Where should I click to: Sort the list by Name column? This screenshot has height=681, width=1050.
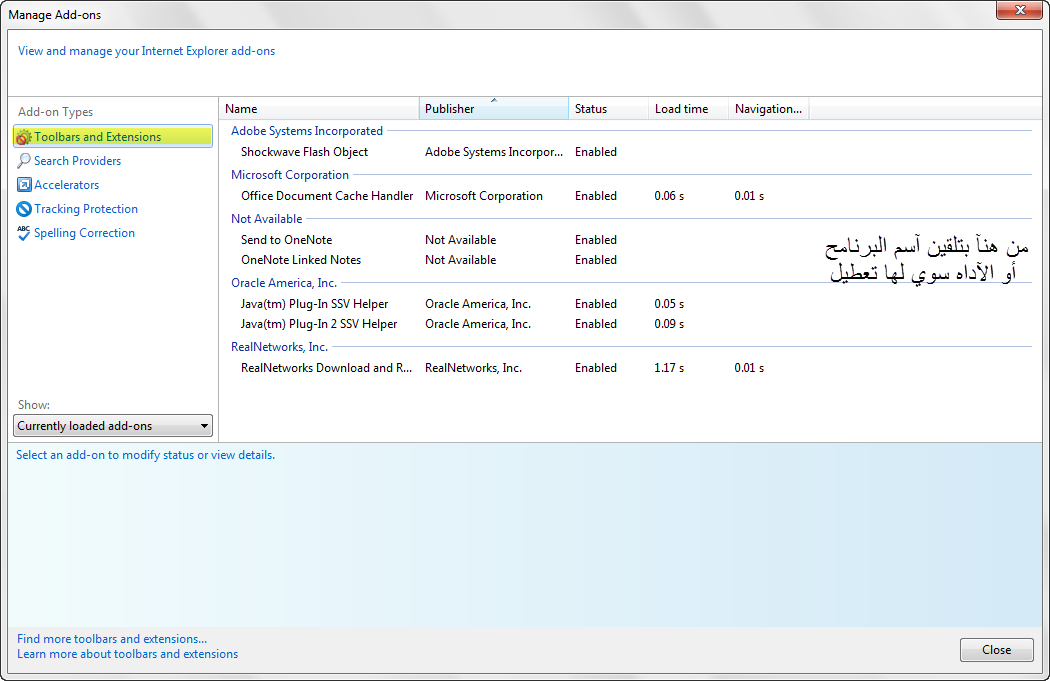(319, 108)
